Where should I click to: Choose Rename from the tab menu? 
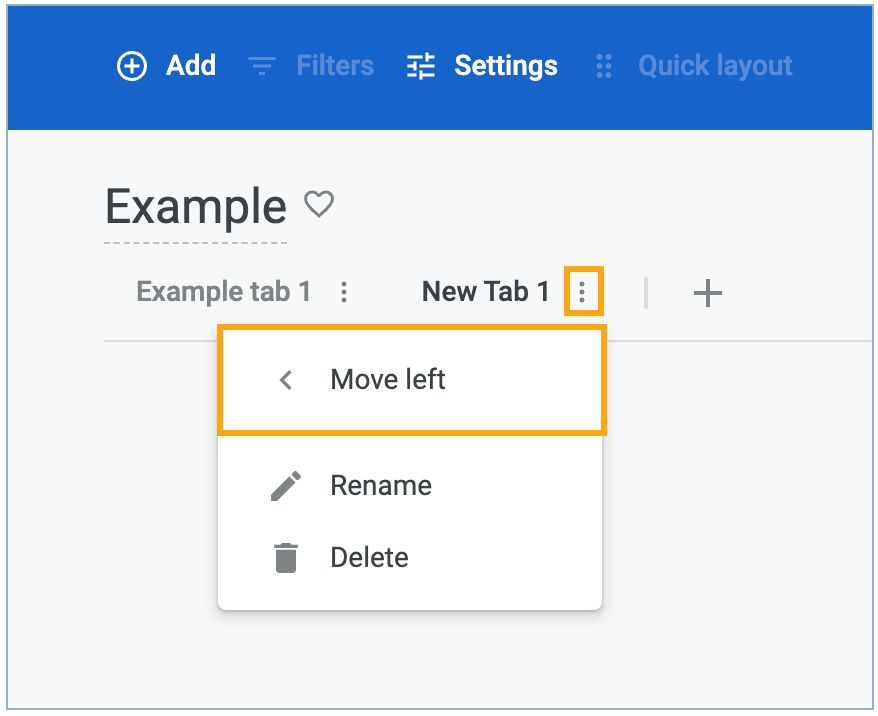coord(381,486)
